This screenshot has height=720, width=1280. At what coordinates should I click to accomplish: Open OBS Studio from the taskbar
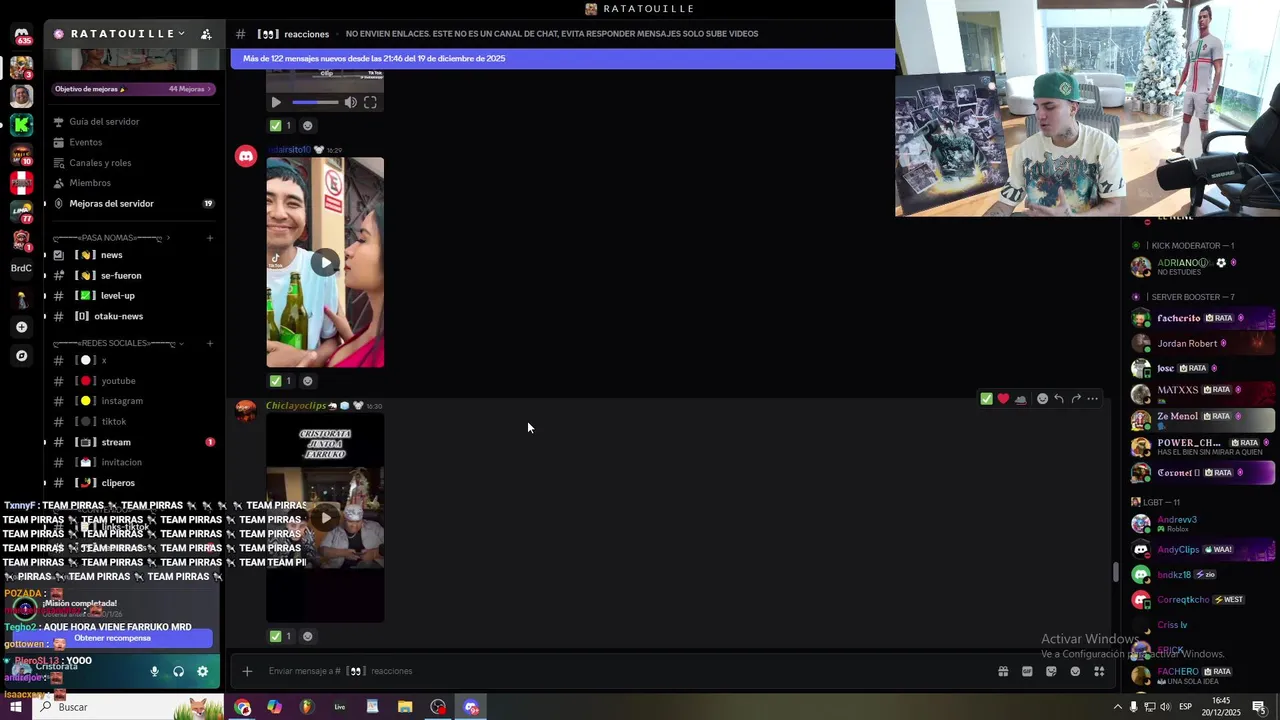click(438, 707)
